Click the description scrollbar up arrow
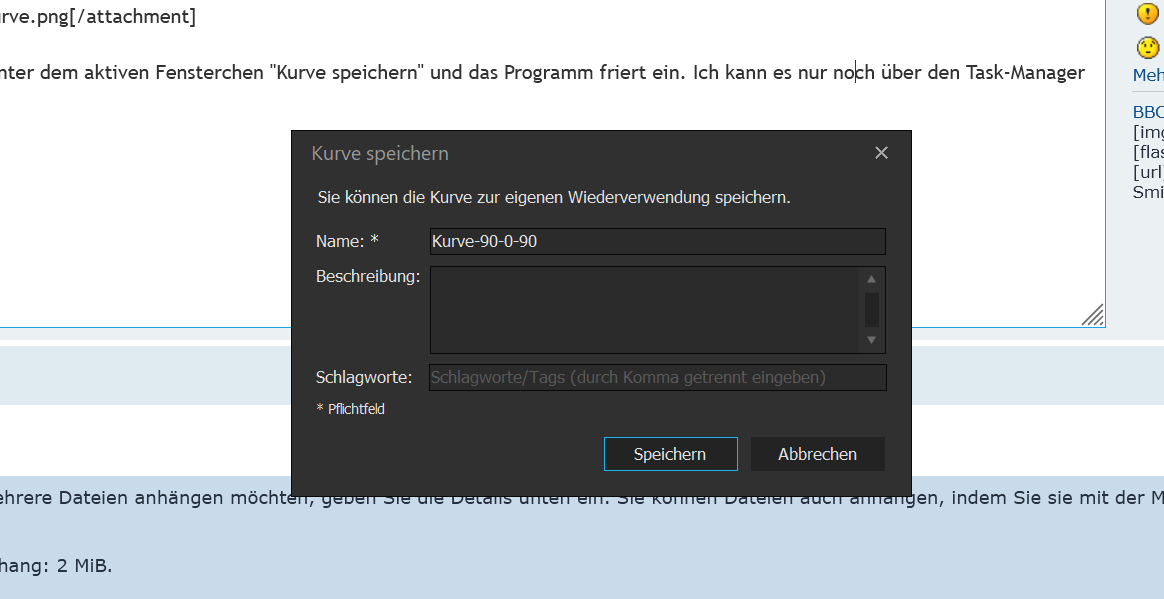Image resolution: width=1164 pixels, height=599 pixels. coord(871,279)
